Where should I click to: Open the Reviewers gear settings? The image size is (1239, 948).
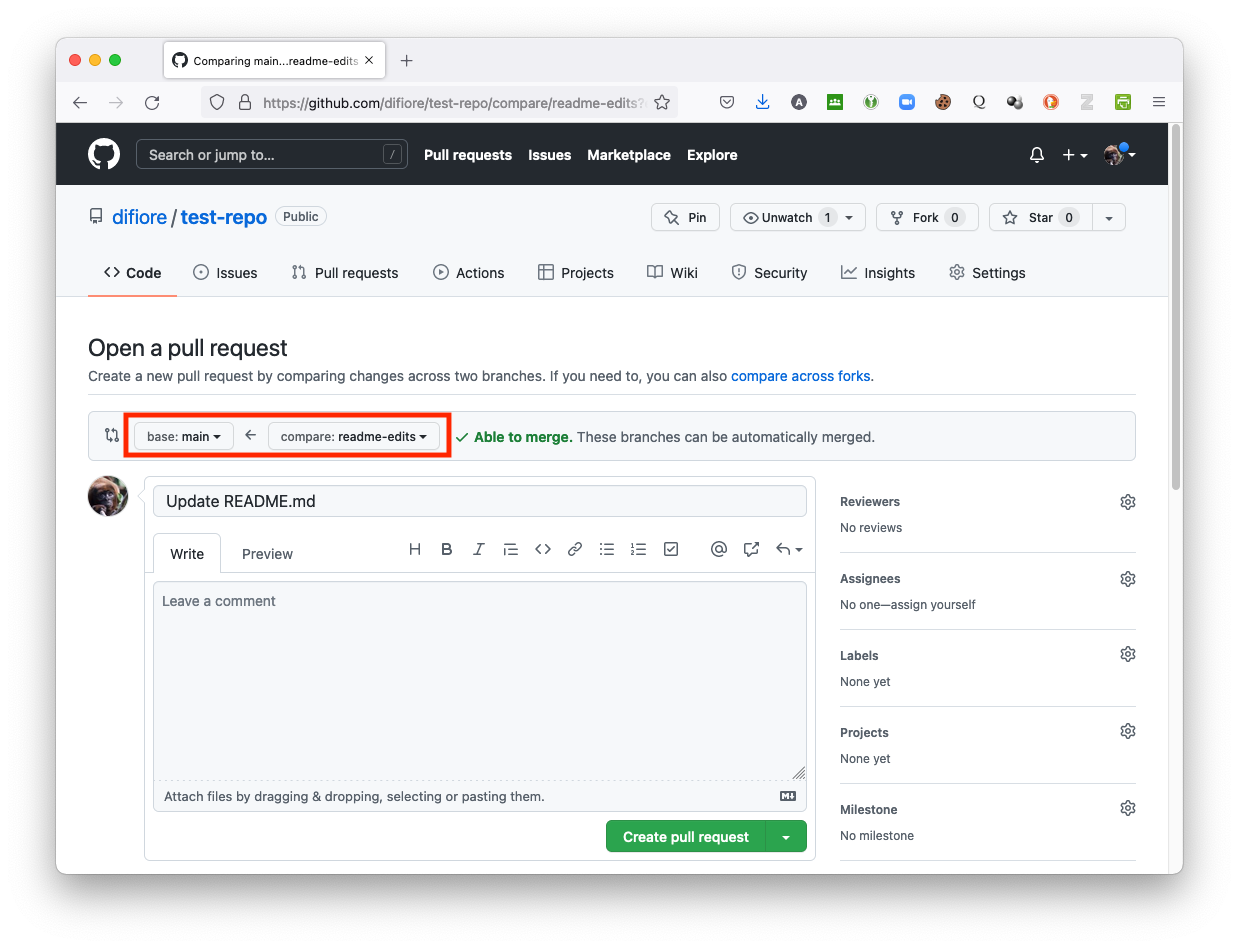(1127, 502)
